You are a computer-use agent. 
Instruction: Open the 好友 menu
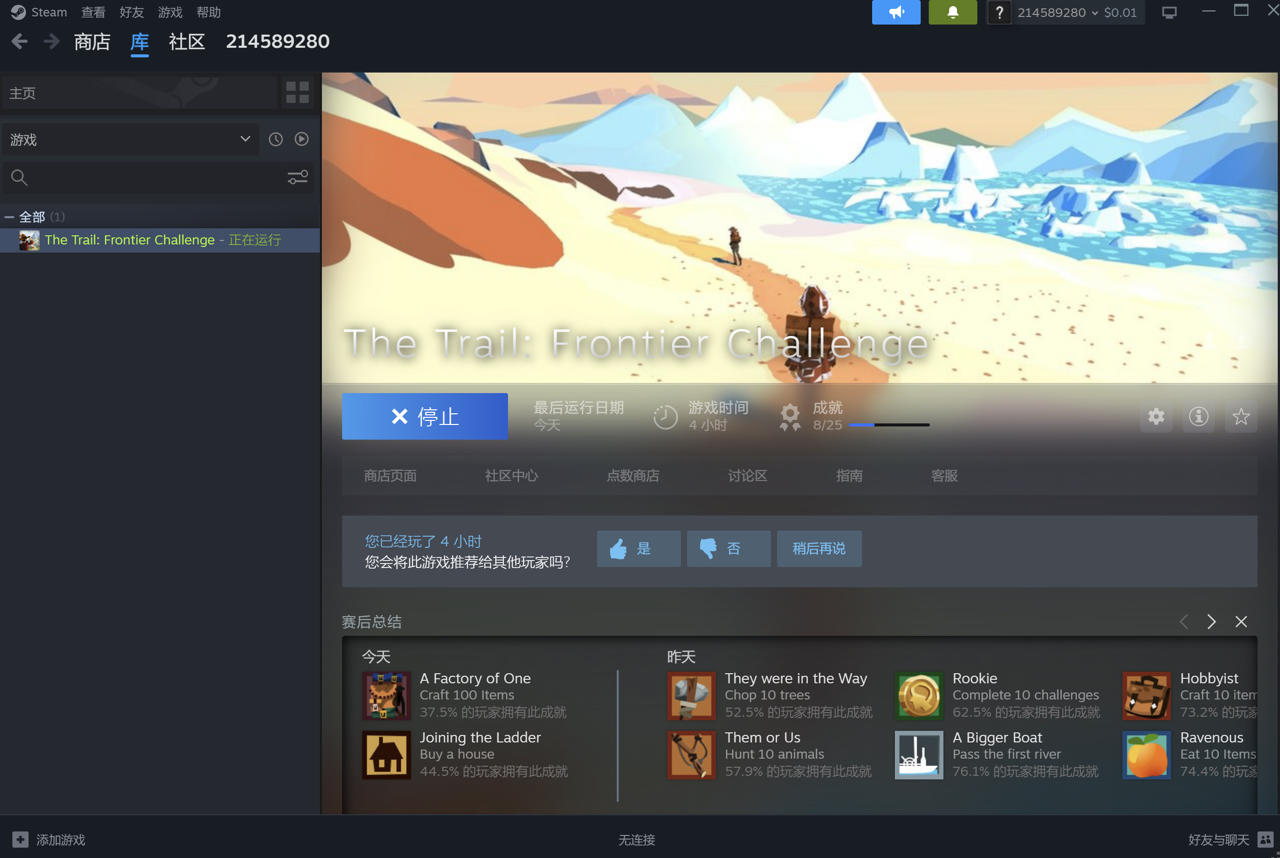coord(132,12)
